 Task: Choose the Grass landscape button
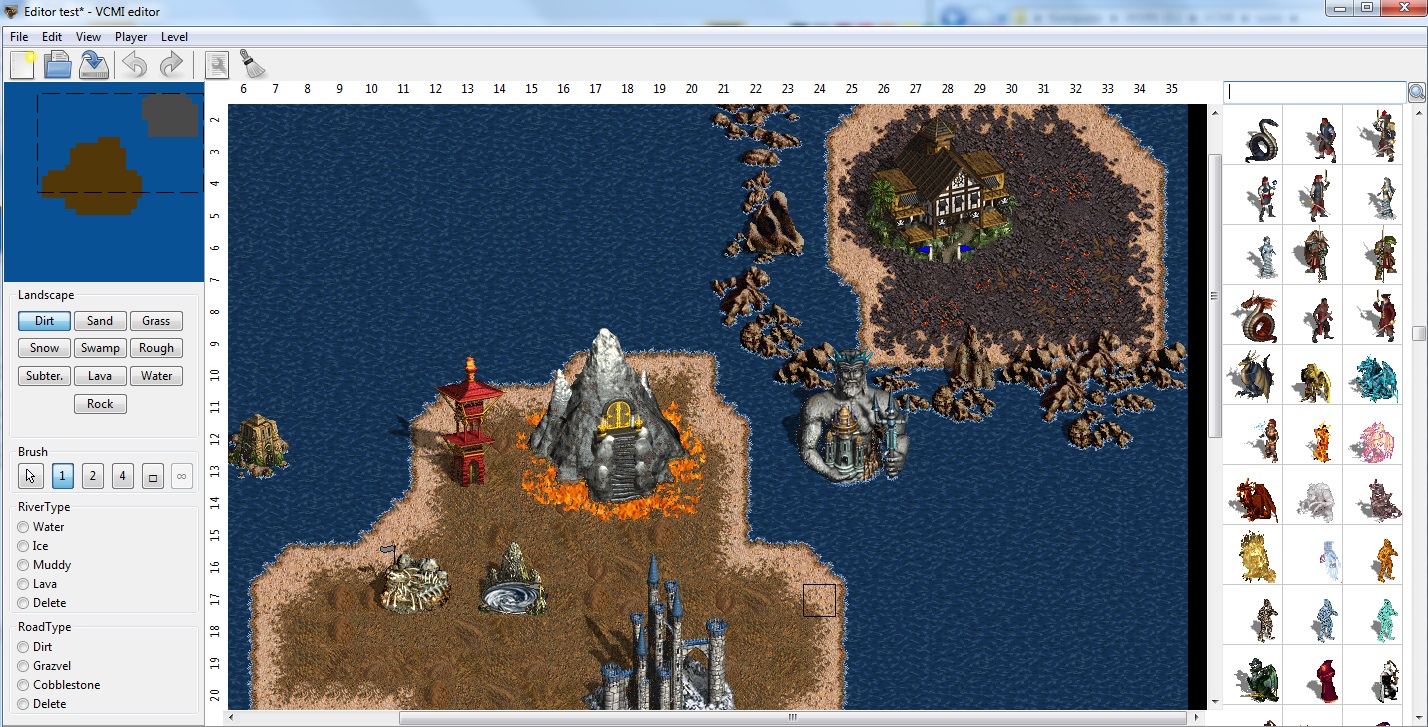[x=156, y=321]
